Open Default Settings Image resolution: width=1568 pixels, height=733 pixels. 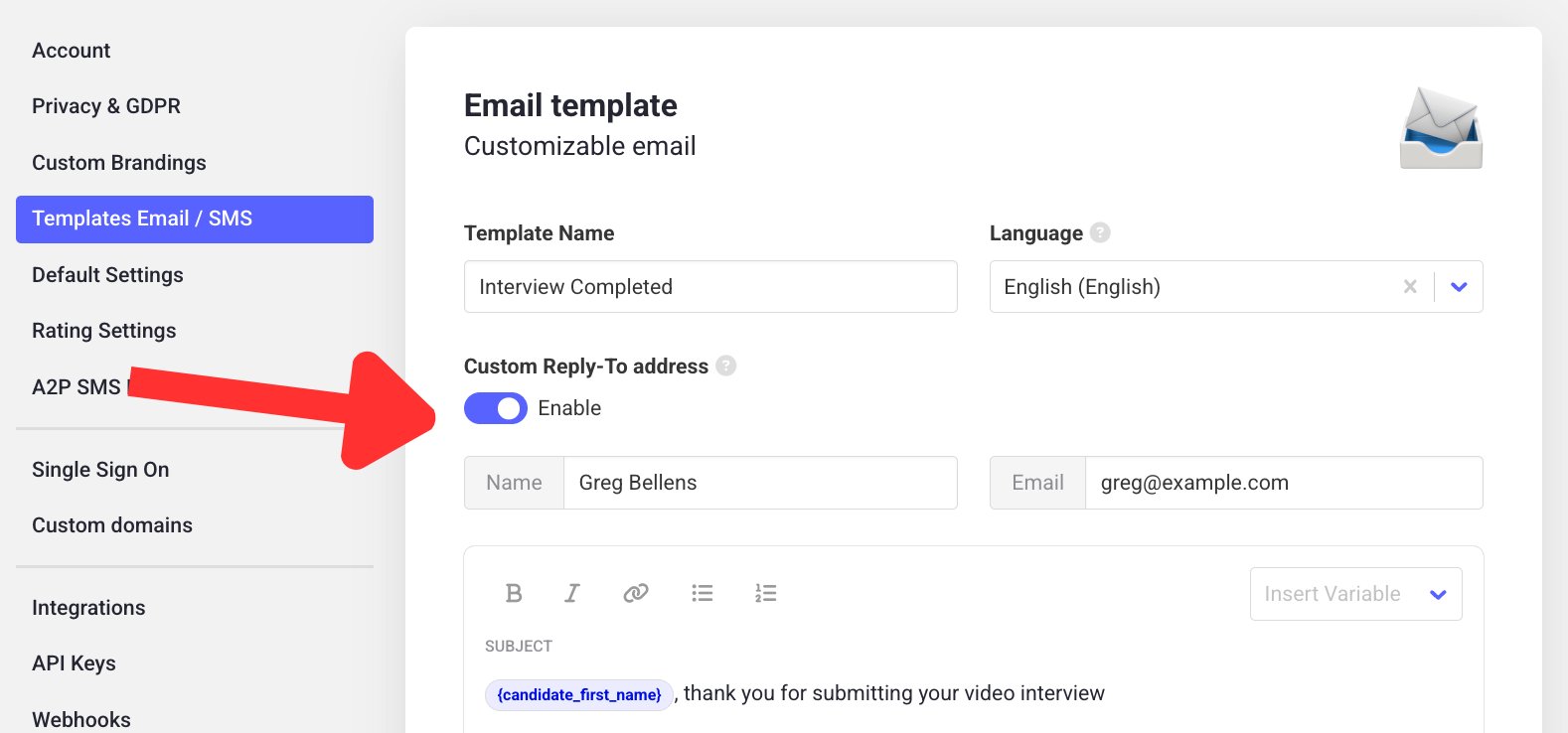[x=107, y=275]
